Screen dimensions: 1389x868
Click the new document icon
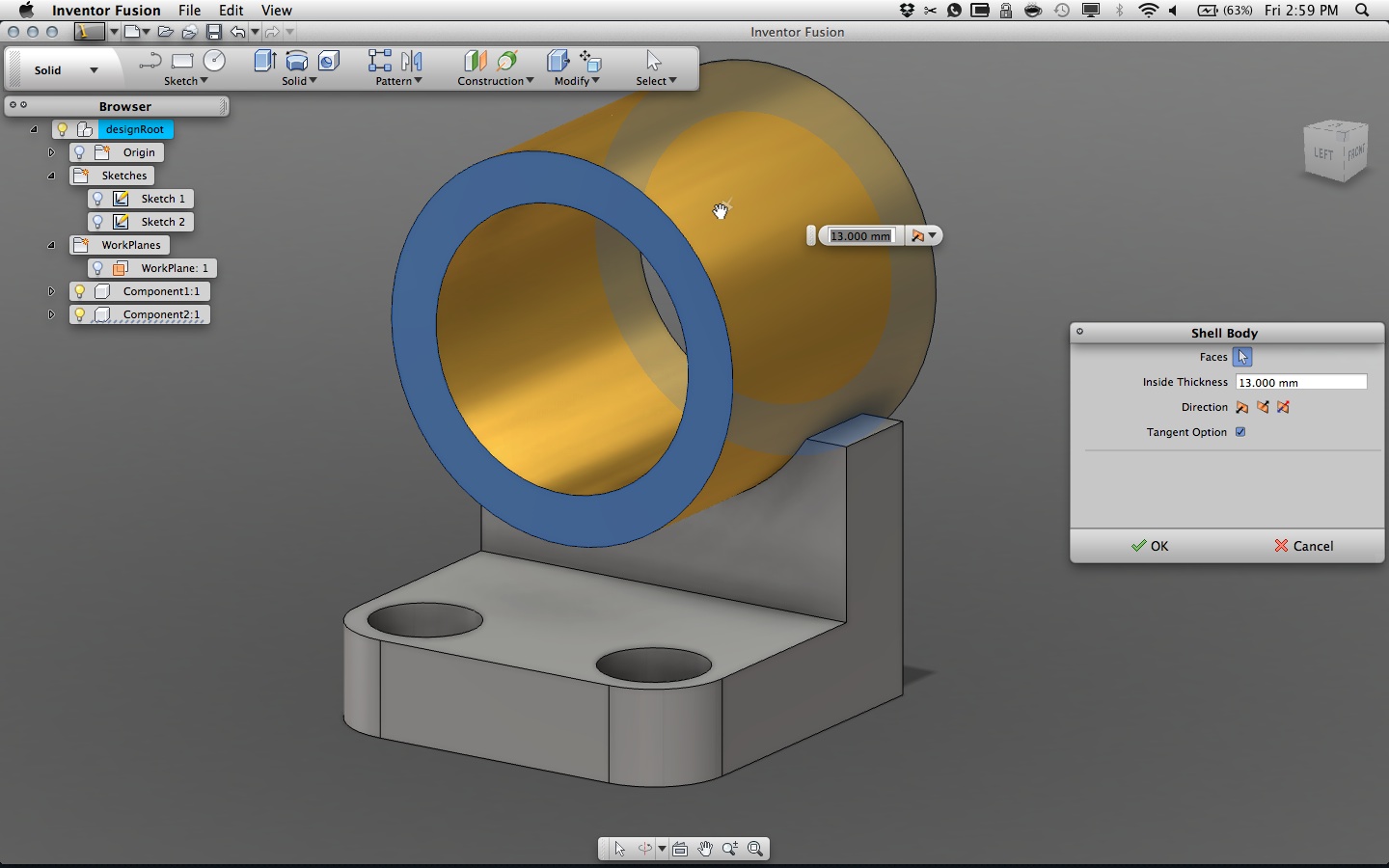click(x=132, y=32)
